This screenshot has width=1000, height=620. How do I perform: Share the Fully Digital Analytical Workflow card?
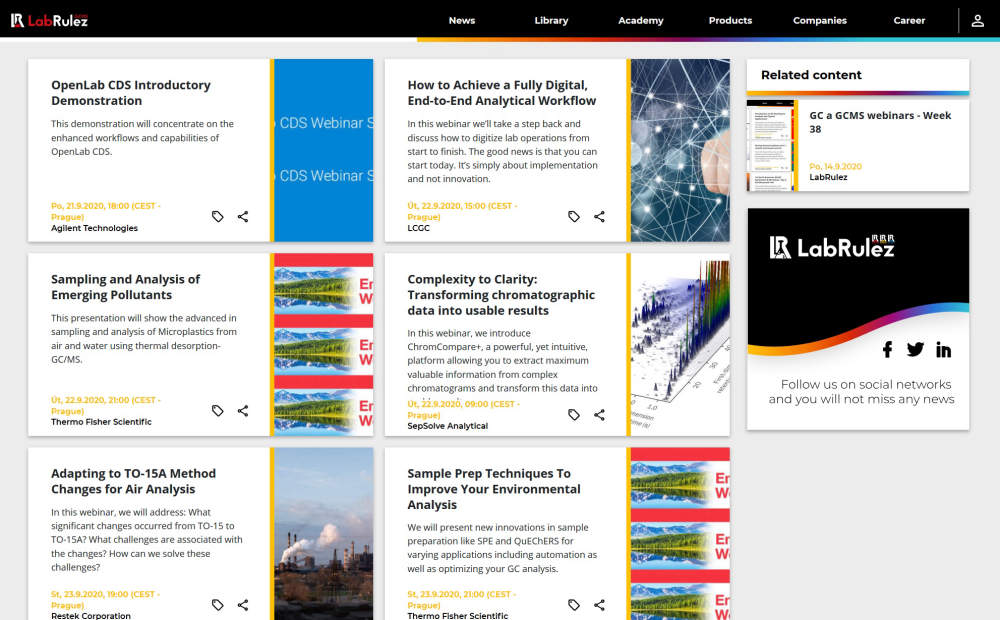(599, 217)
